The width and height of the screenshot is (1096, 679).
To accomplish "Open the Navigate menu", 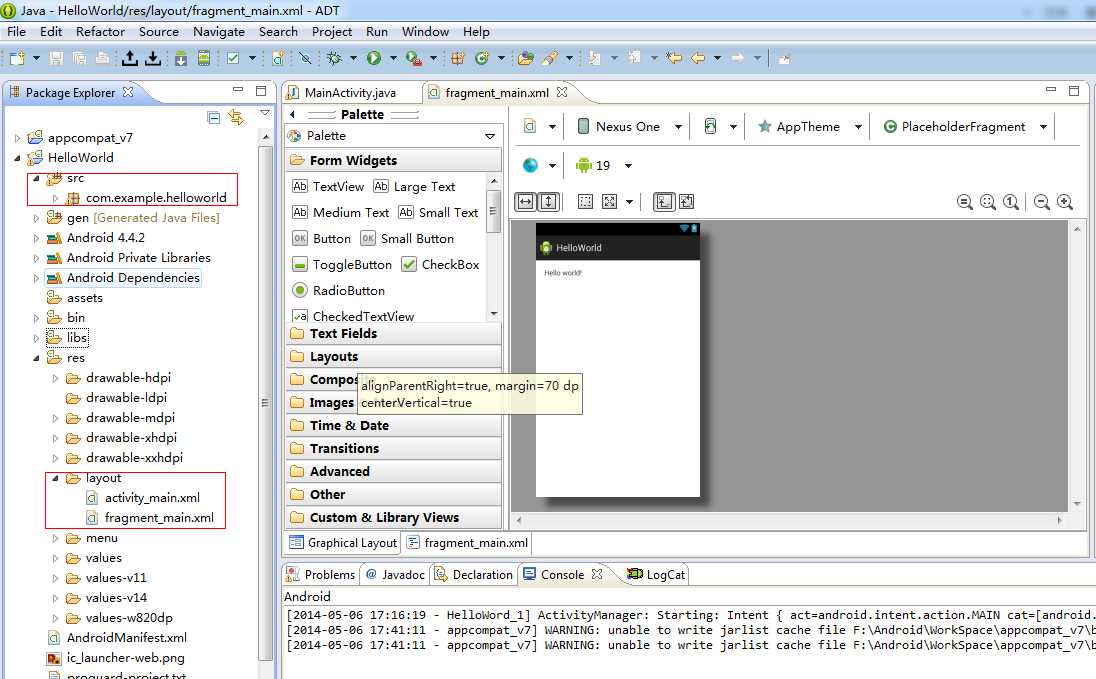I will [219, 31].
